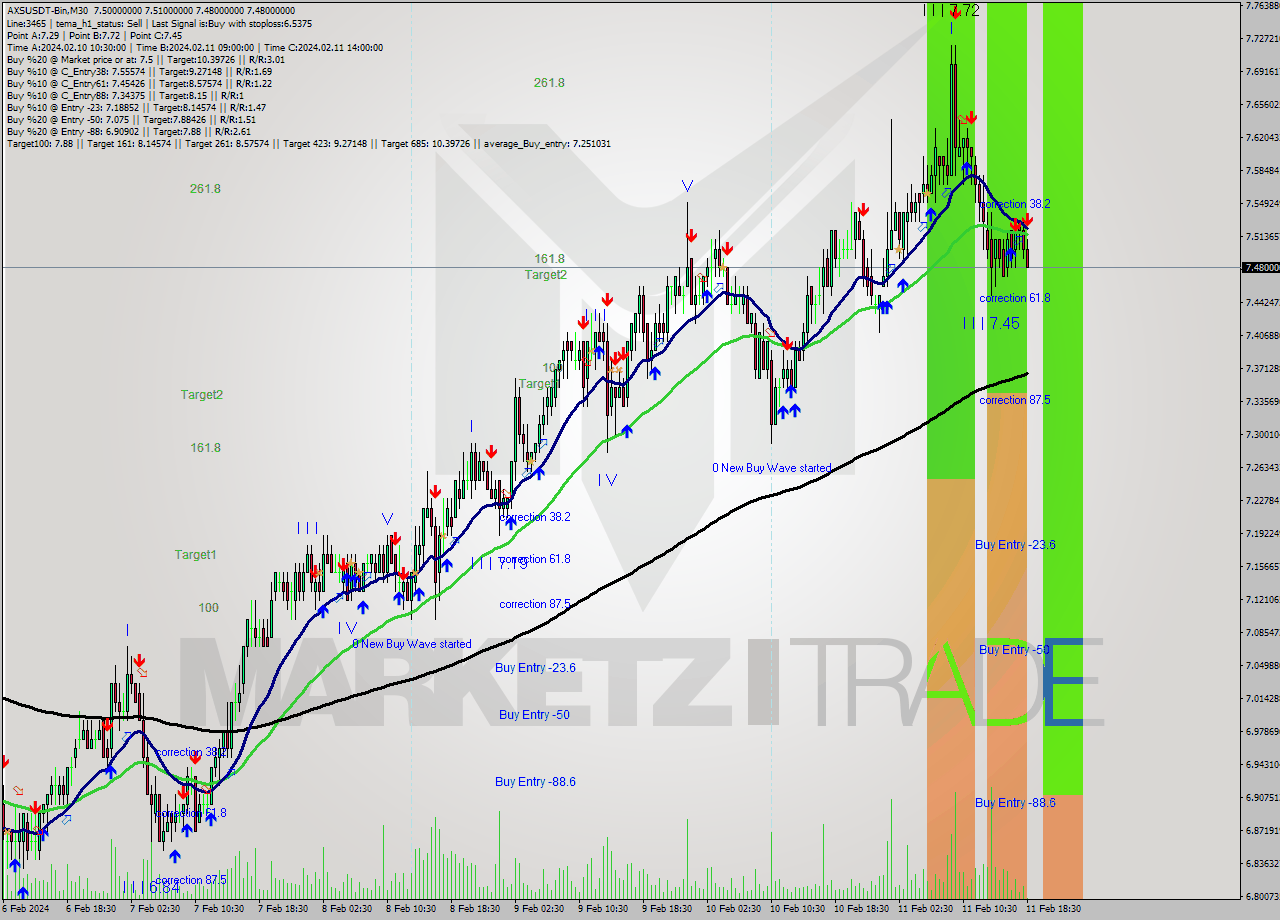Click the '7 Feb 18:30' time axis label
Image resolution: width=1280 pixels, height=920 pixels.
283,909
